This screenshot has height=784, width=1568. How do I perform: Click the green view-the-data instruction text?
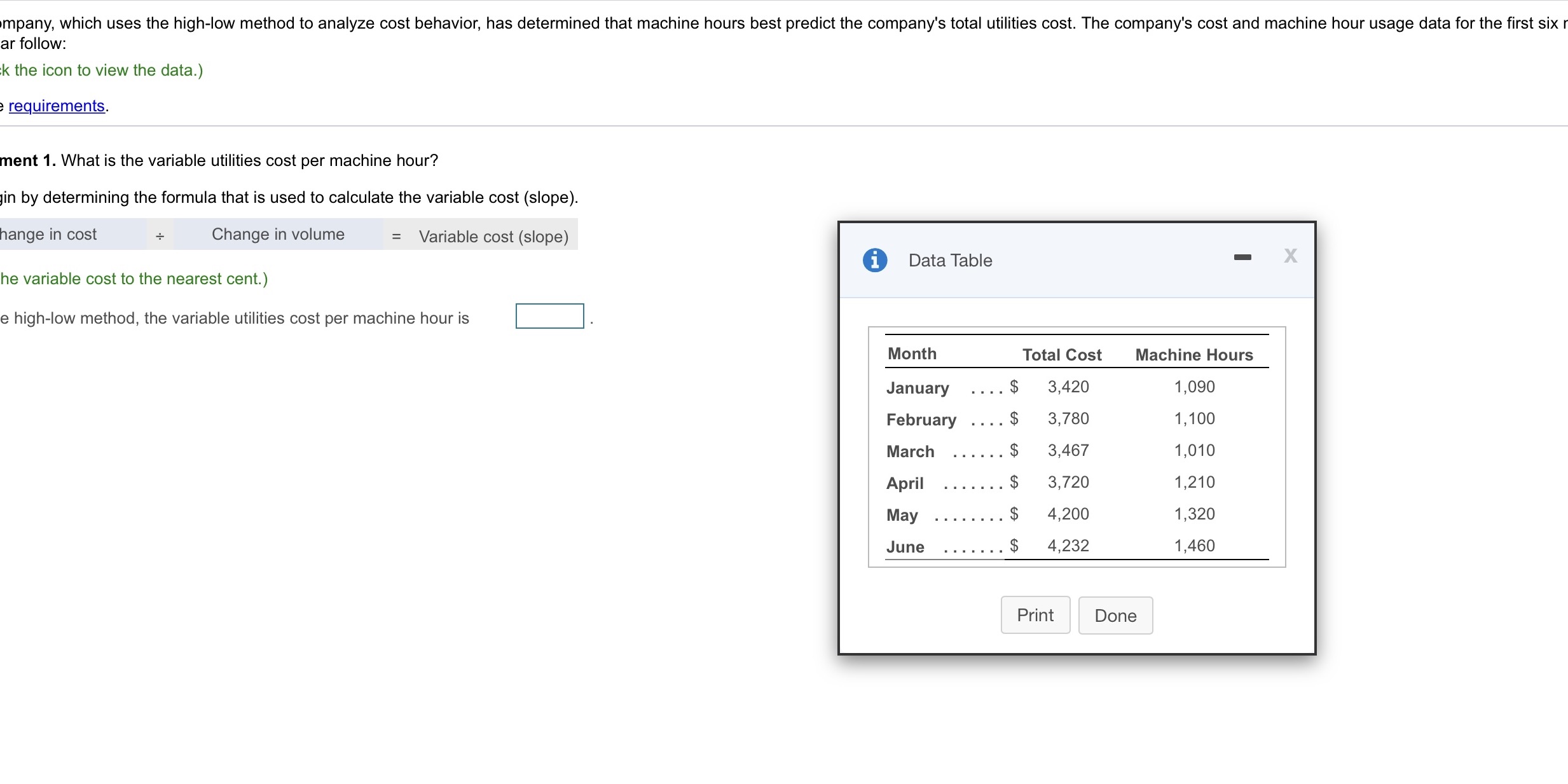click(102, 70)
